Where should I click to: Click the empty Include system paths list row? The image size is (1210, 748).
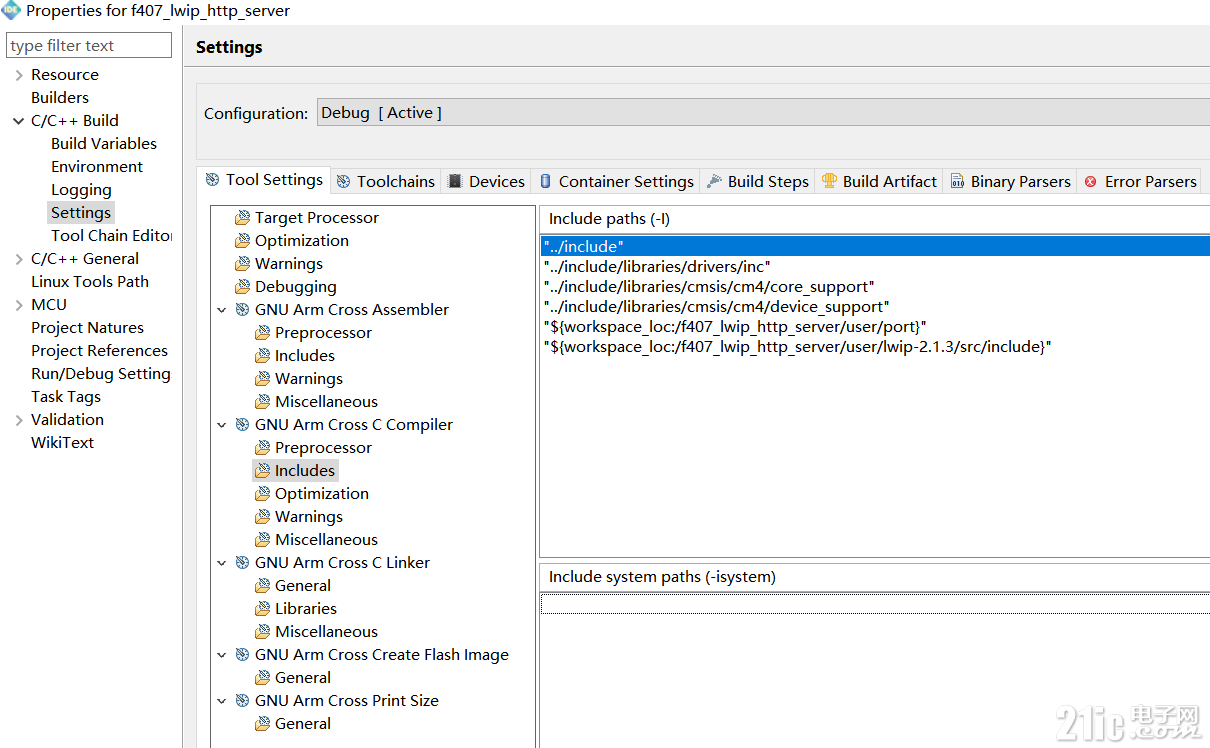875,603
